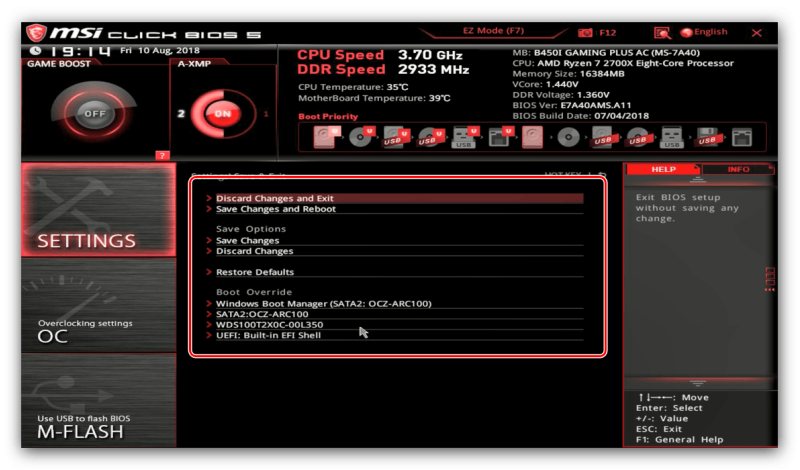Select the UEFI CD/DVD boot priority icon
Viewport: 800px width, 470px height.
click(362, 137)
